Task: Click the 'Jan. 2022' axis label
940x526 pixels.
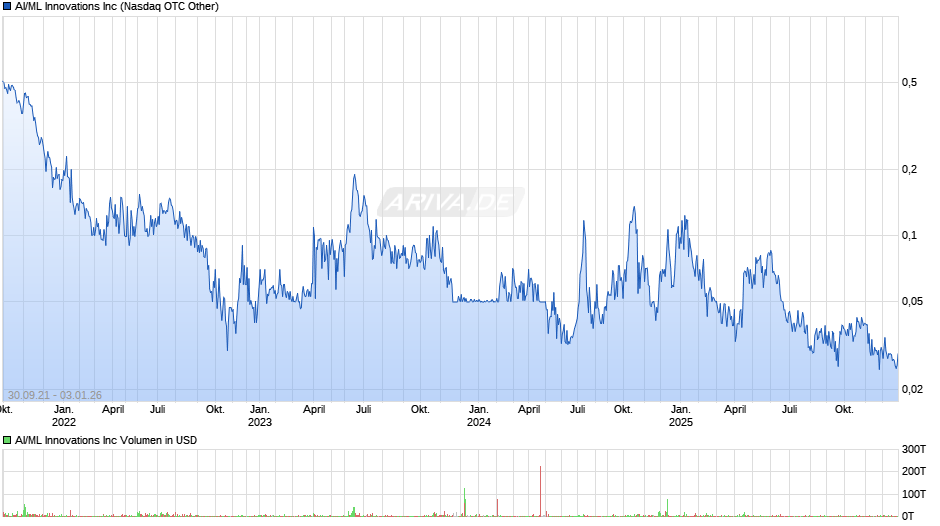Action: click(x=64, y=416)
